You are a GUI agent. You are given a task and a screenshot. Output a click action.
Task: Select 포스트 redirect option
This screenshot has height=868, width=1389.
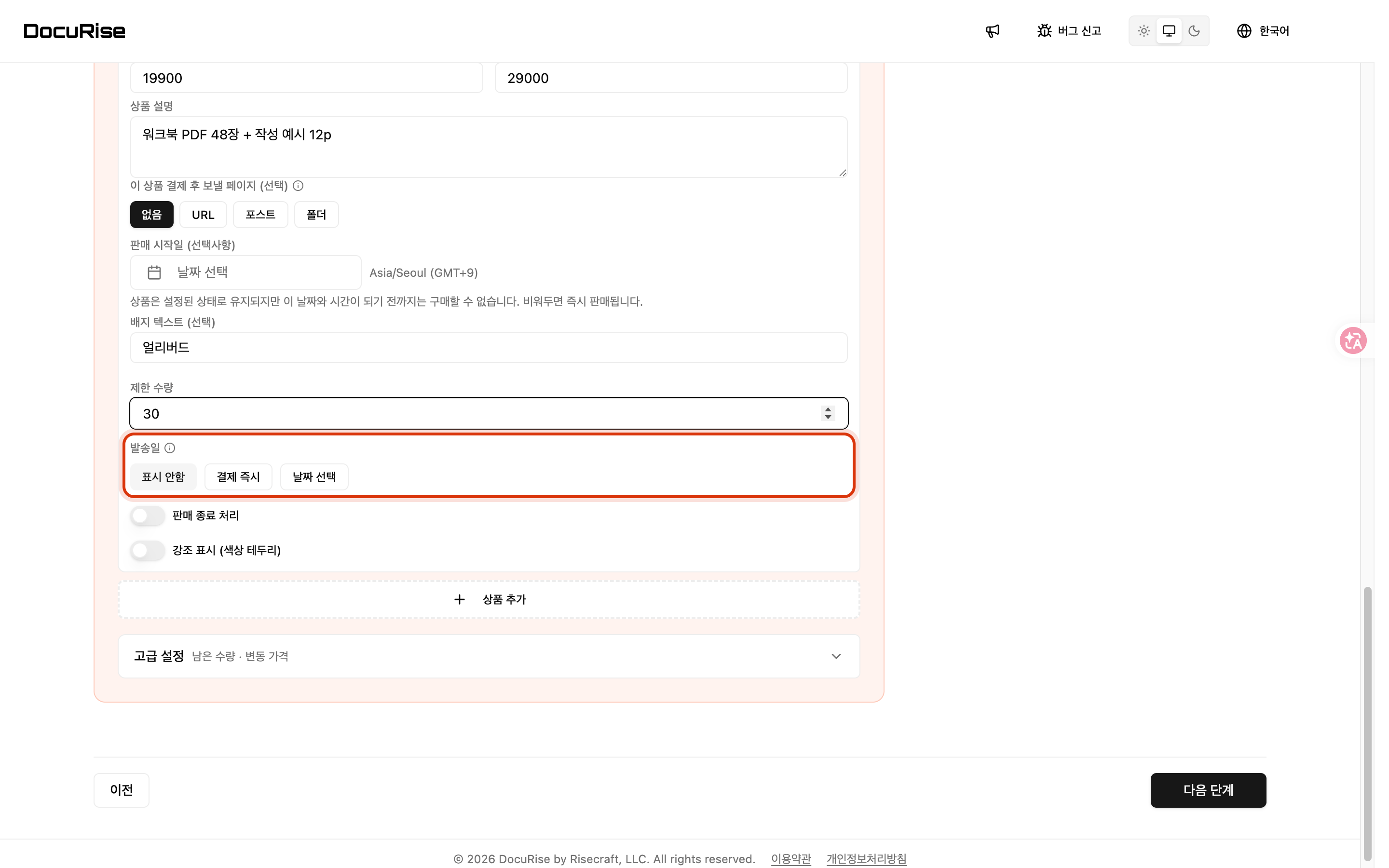click(x=260, y=215)
